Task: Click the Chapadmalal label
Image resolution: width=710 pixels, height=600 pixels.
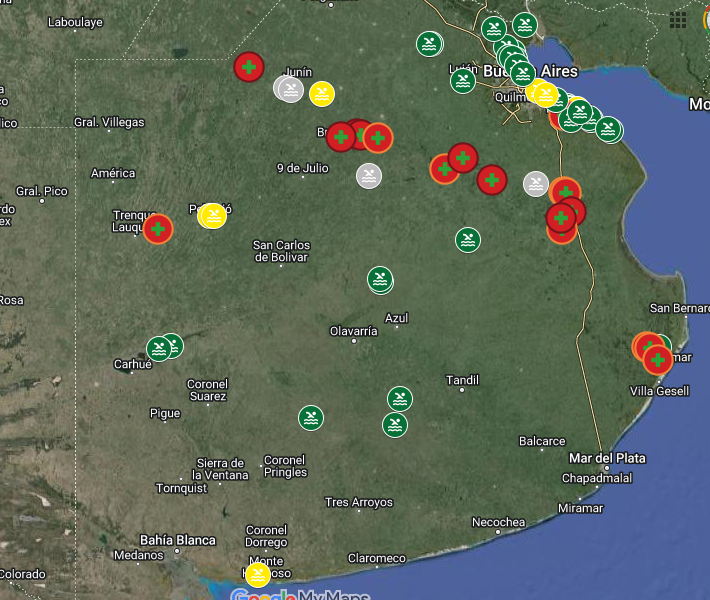Action: point(597,478)
